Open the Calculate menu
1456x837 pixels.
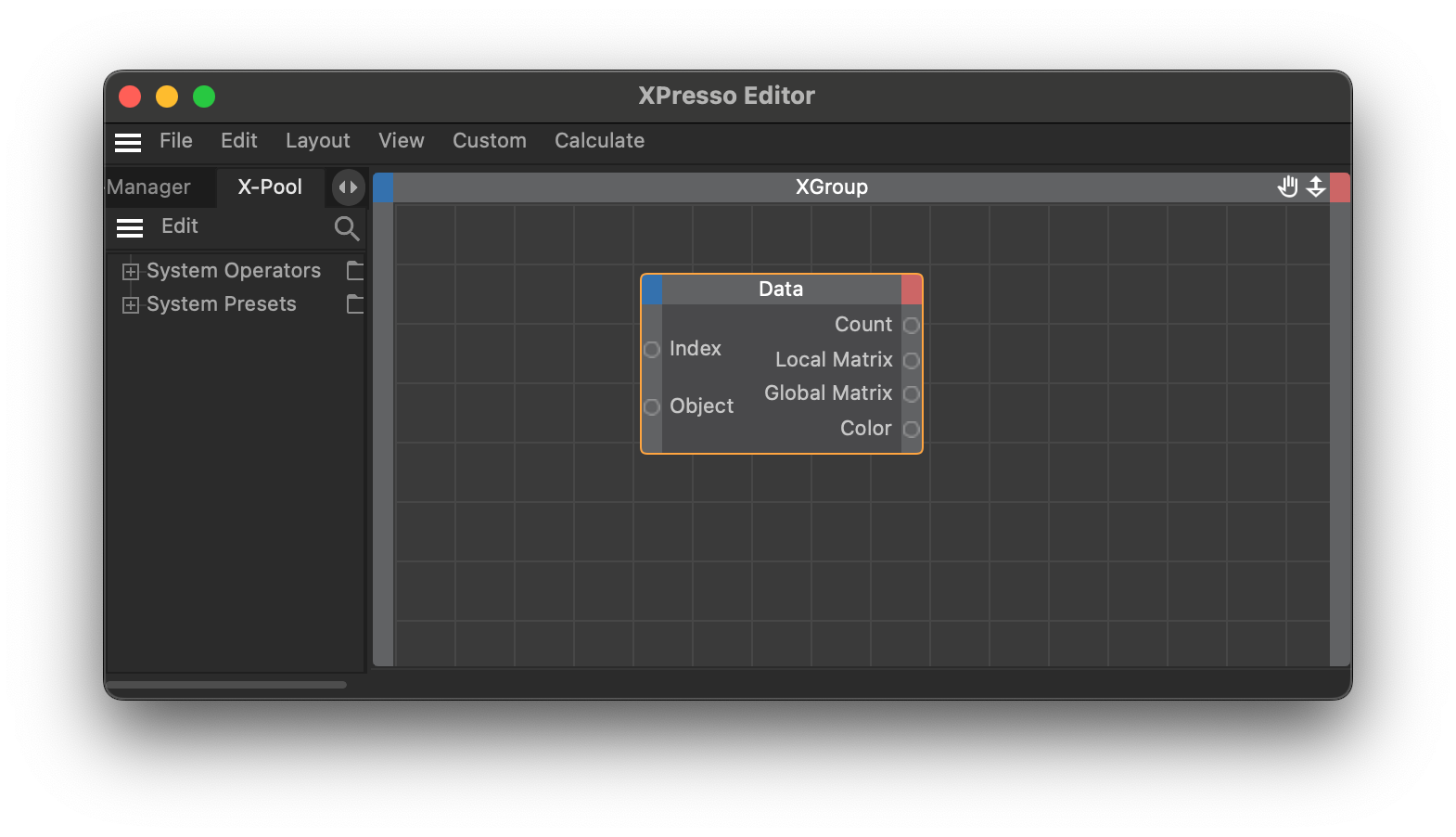click(600, 141)
